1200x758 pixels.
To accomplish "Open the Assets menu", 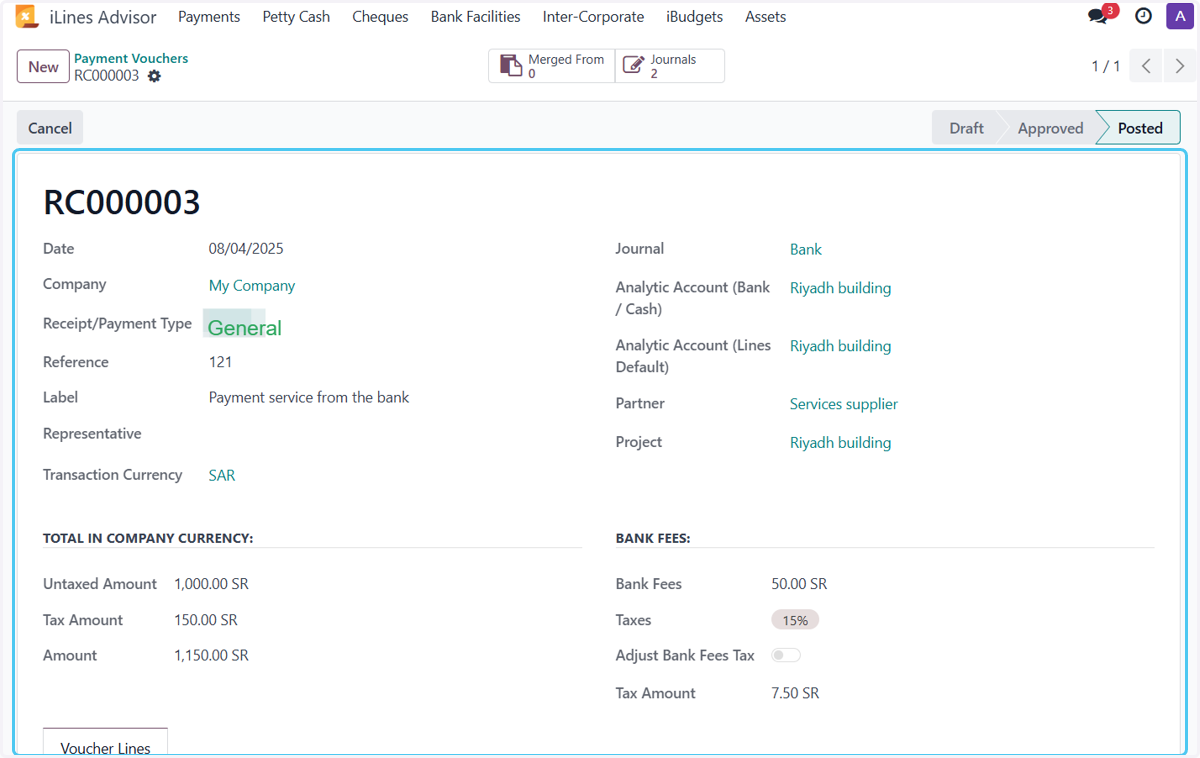I will tap(765, 17).
